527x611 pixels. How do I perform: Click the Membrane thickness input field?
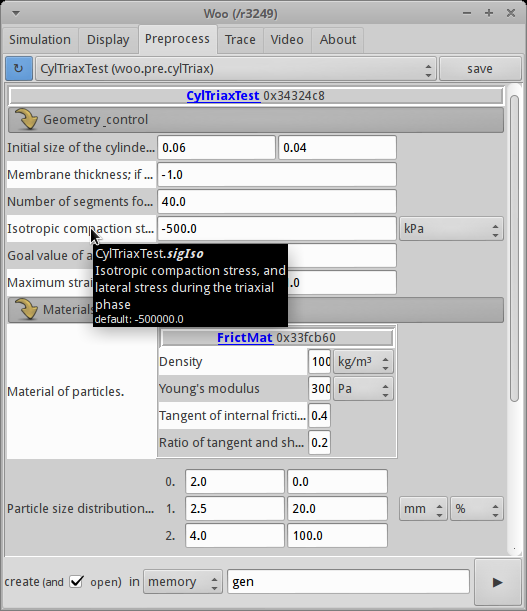pyautogui.click(x=277, y=175)
